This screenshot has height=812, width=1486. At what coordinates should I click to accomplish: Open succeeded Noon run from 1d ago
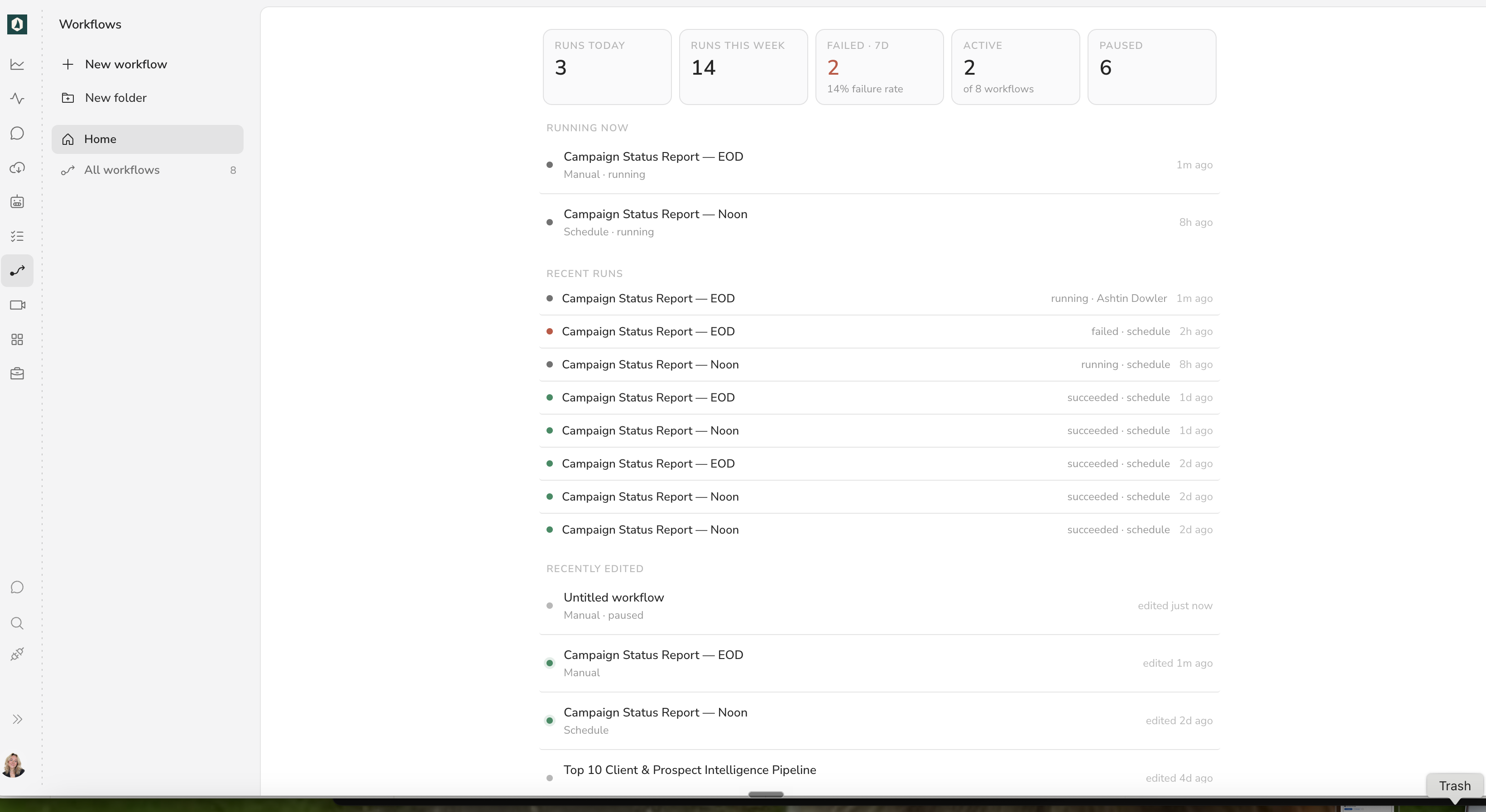pos(879,431)
